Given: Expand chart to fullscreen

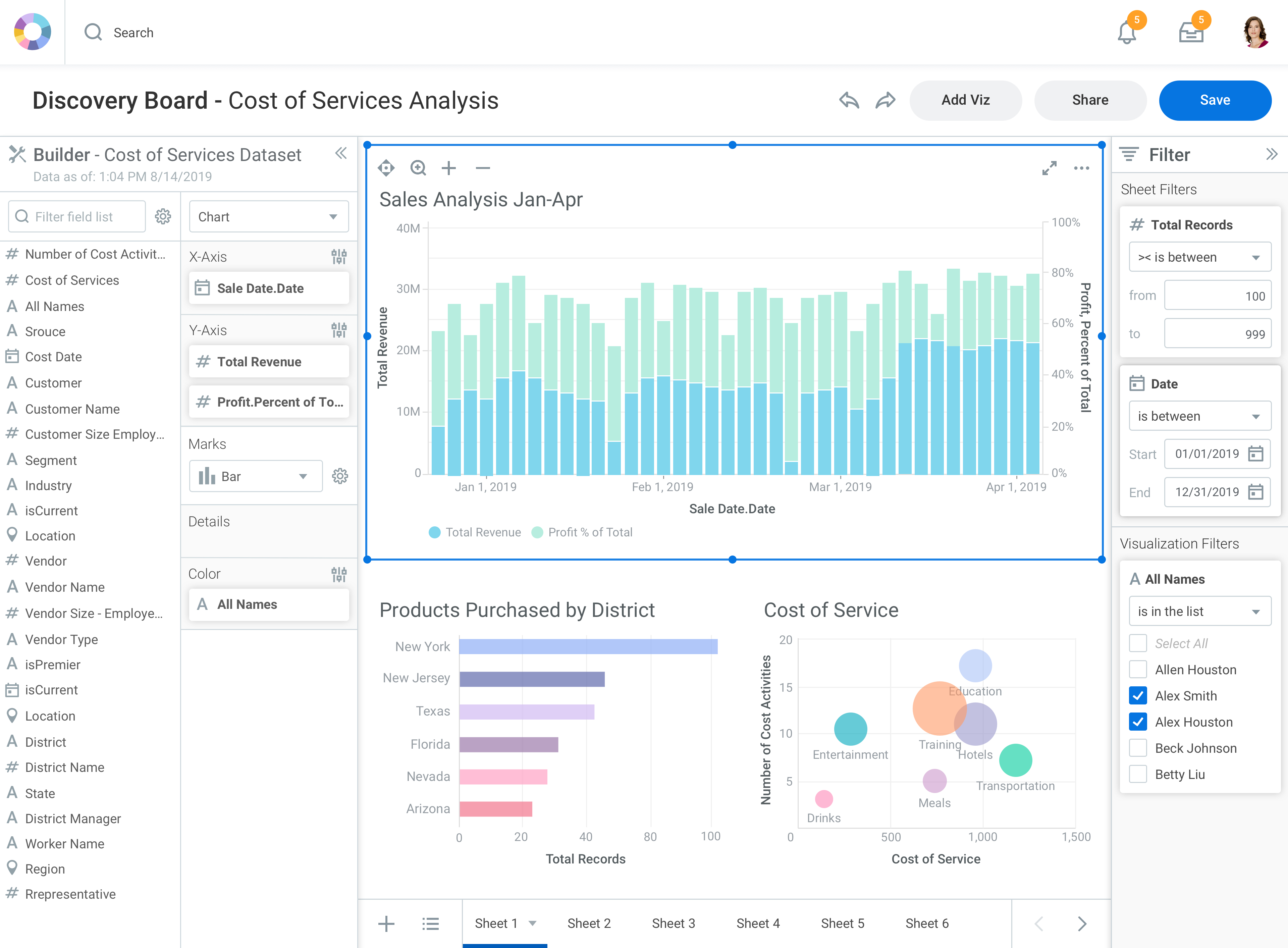Looking at the screenshot, I should tap(1049, 168).
